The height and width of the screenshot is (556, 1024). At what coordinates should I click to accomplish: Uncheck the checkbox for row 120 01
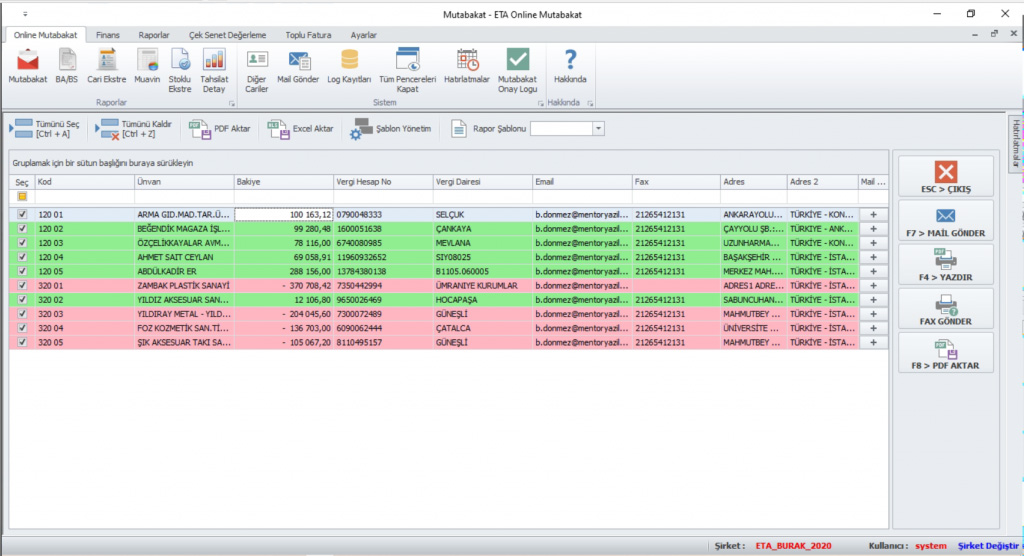(x=22, y=214)
